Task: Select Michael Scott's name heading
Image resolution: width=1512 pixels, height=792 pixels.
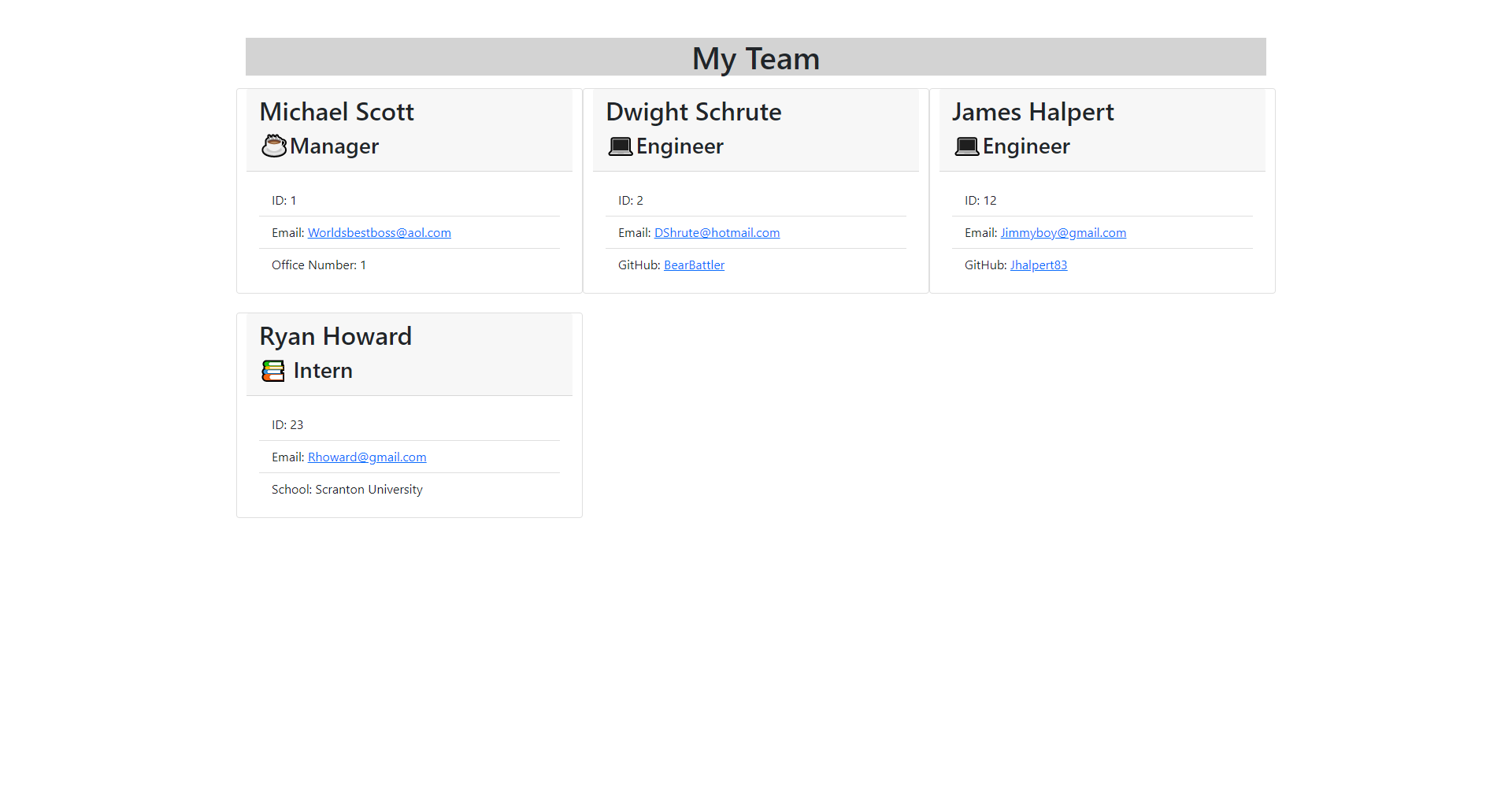Action: pyautogui.click(x=336, y=112)
